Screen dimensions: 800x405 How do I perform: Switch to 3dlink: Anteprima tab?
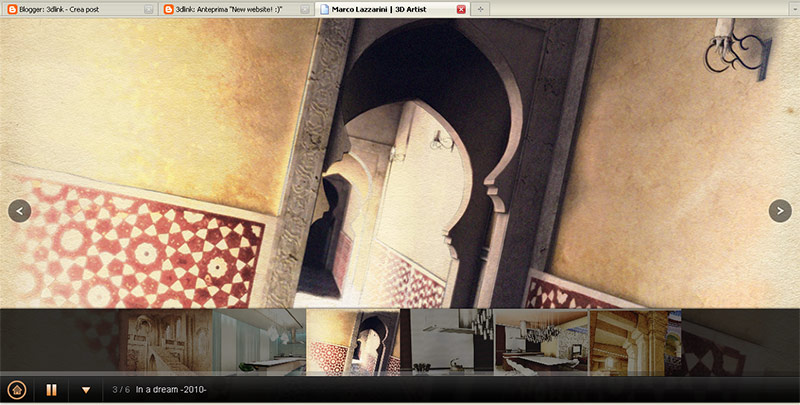[235, 9]
